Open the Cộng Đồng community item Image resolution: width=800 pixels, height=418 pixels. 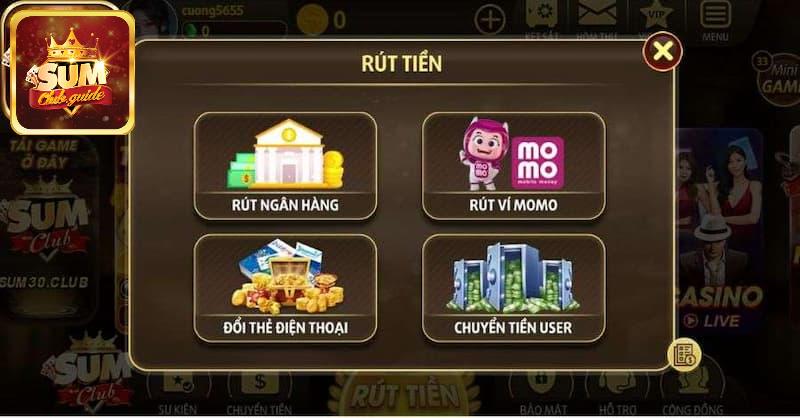[x=692, y=394]
